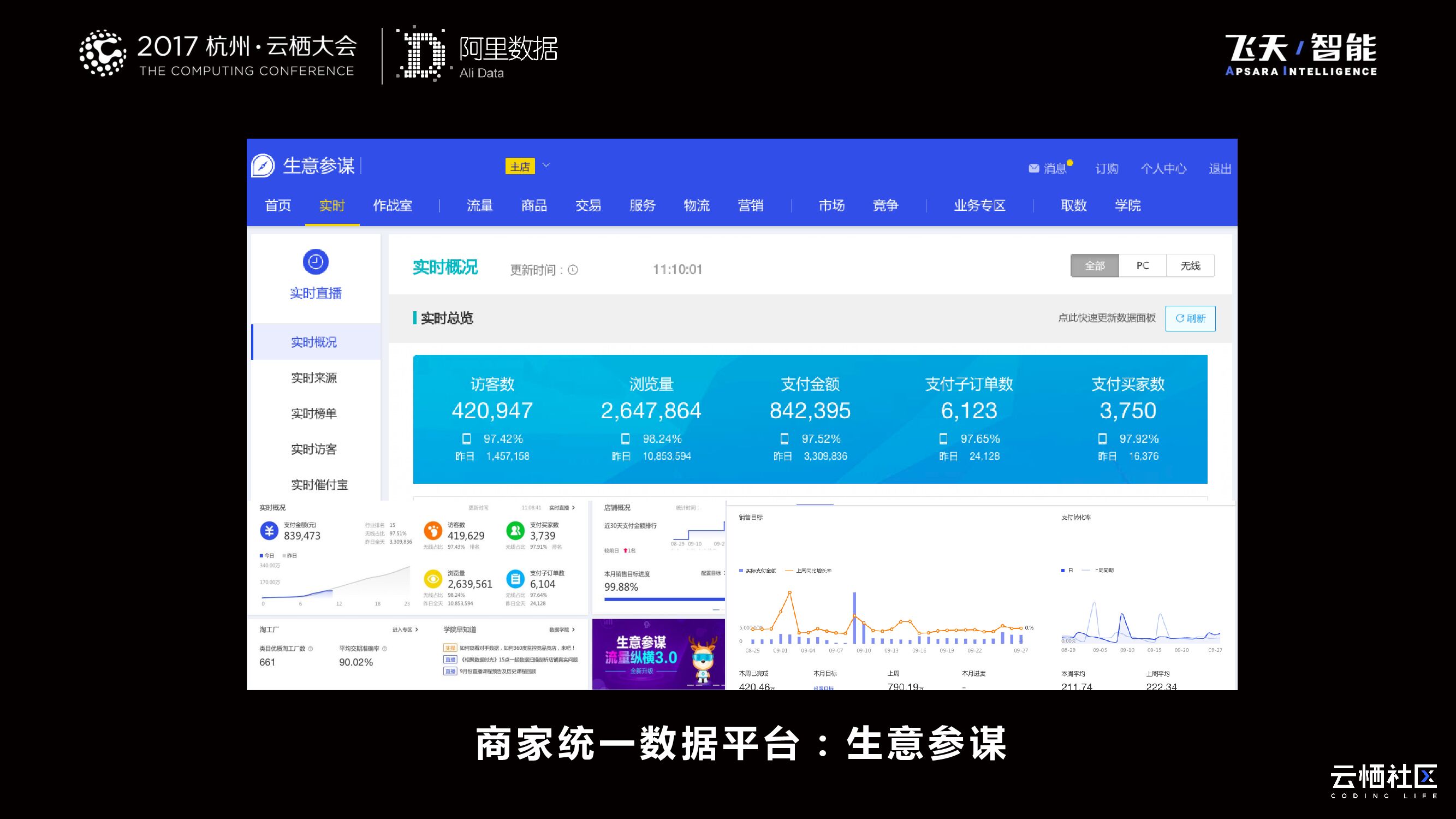This screenshot has width=1456, height=819.
Task: Select 实时来源 in left sidebar
Action: [314, 378]
